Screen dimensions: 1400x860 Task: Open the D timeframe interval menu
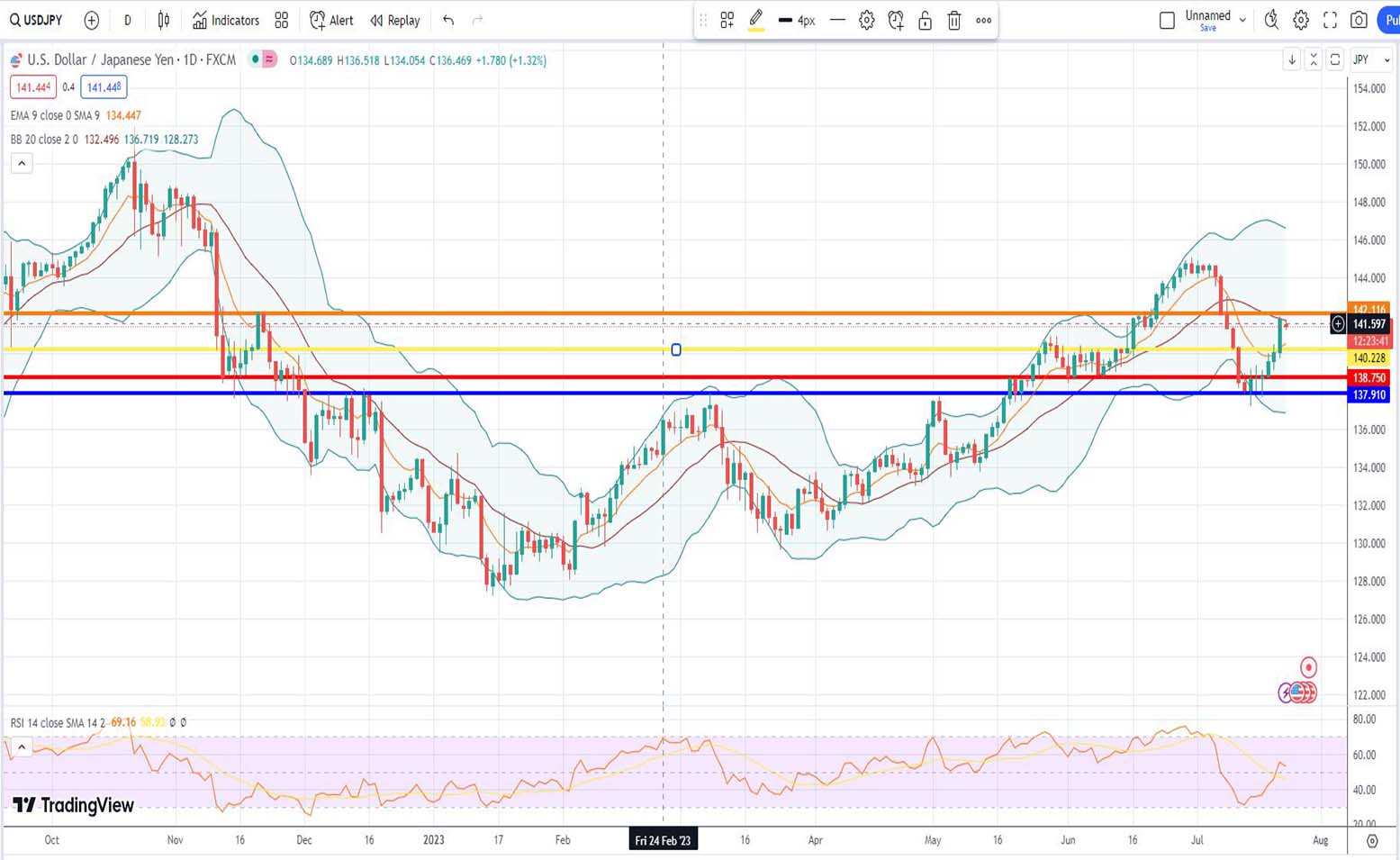click(x=127, y=20)
